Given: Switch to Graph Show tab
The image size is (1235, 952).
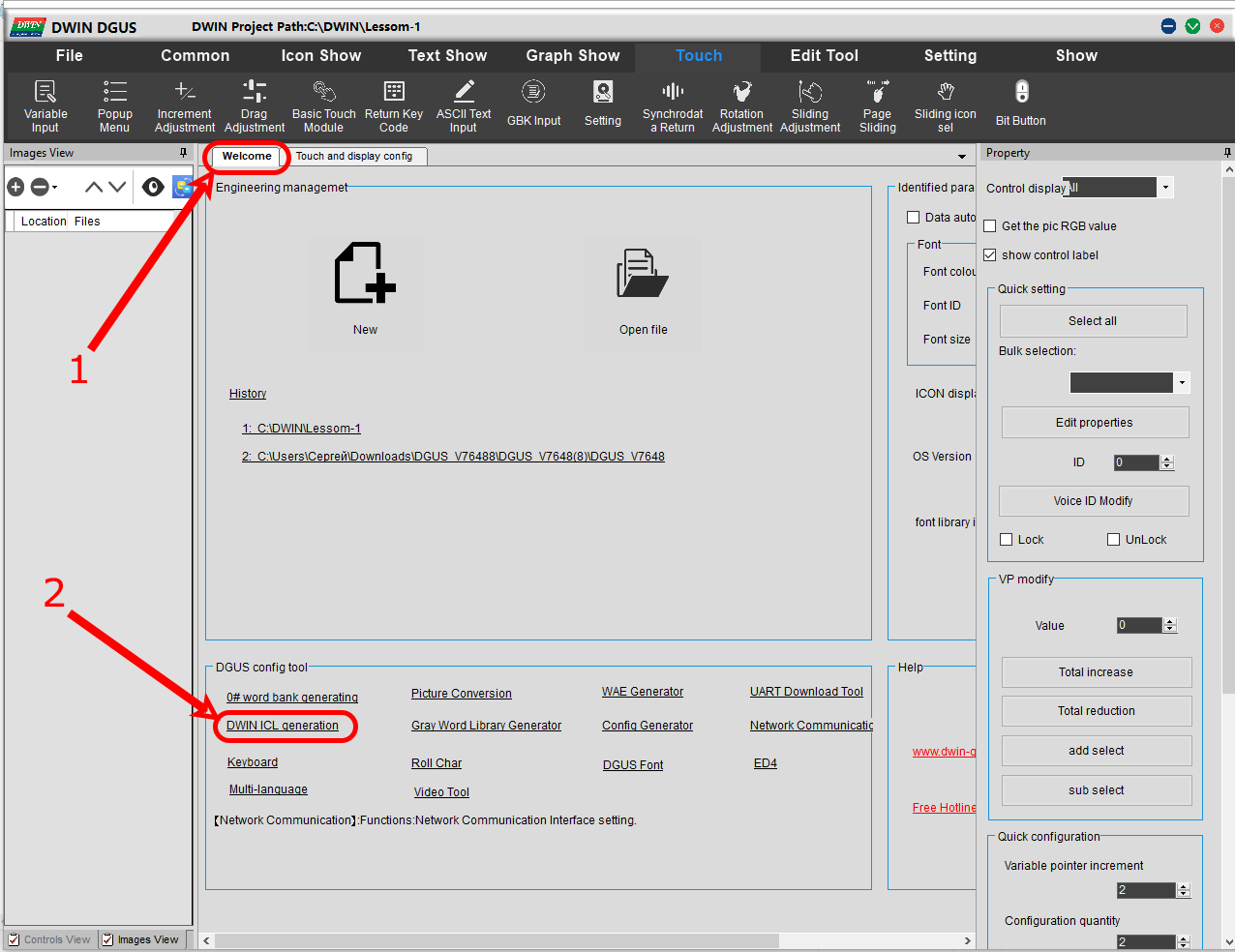Looking at the screenshot, I should pyautogui.click(x=573, y=56).
